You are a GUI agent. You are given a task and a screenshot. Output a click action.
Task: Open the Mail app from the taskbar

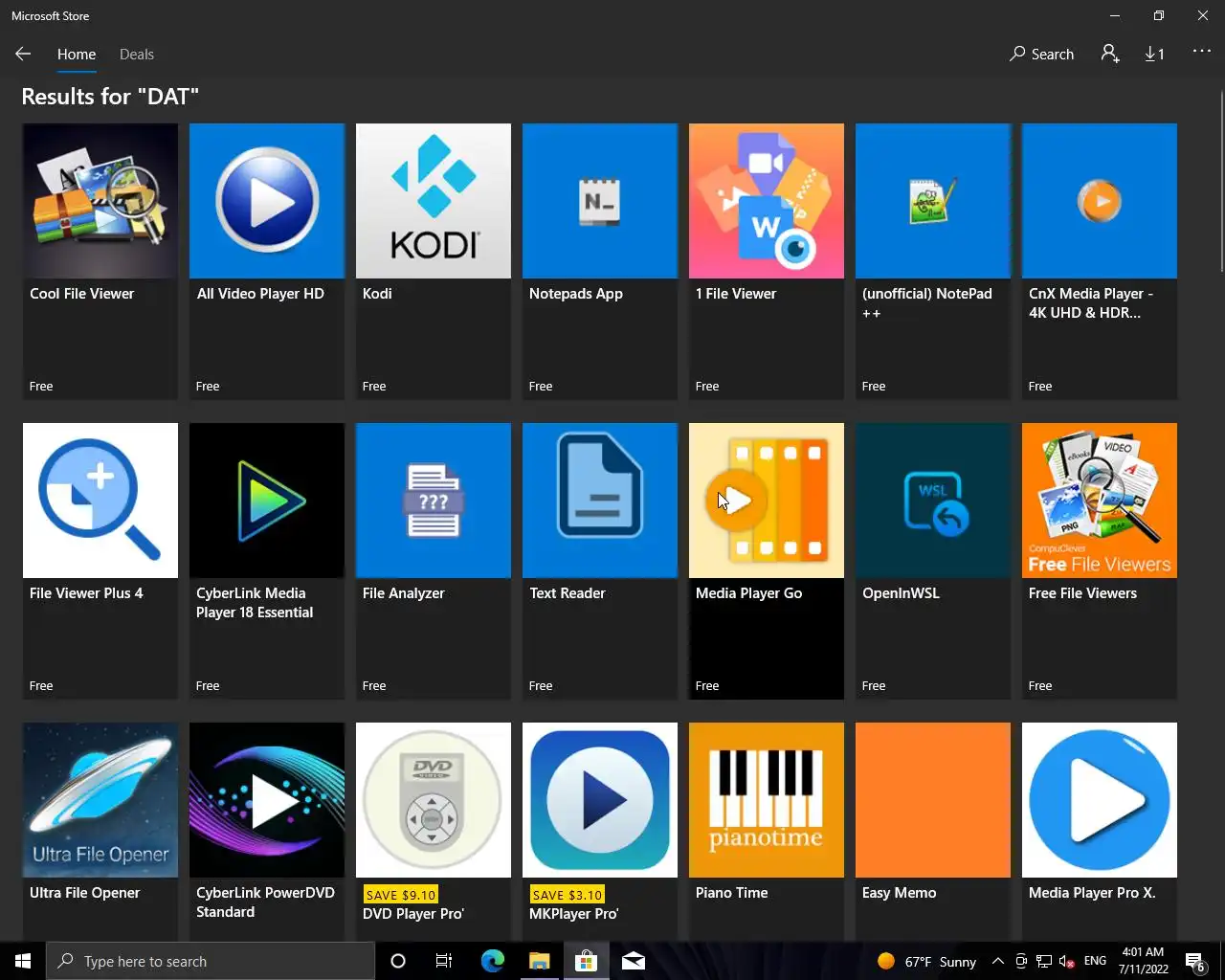coord(634,961)
